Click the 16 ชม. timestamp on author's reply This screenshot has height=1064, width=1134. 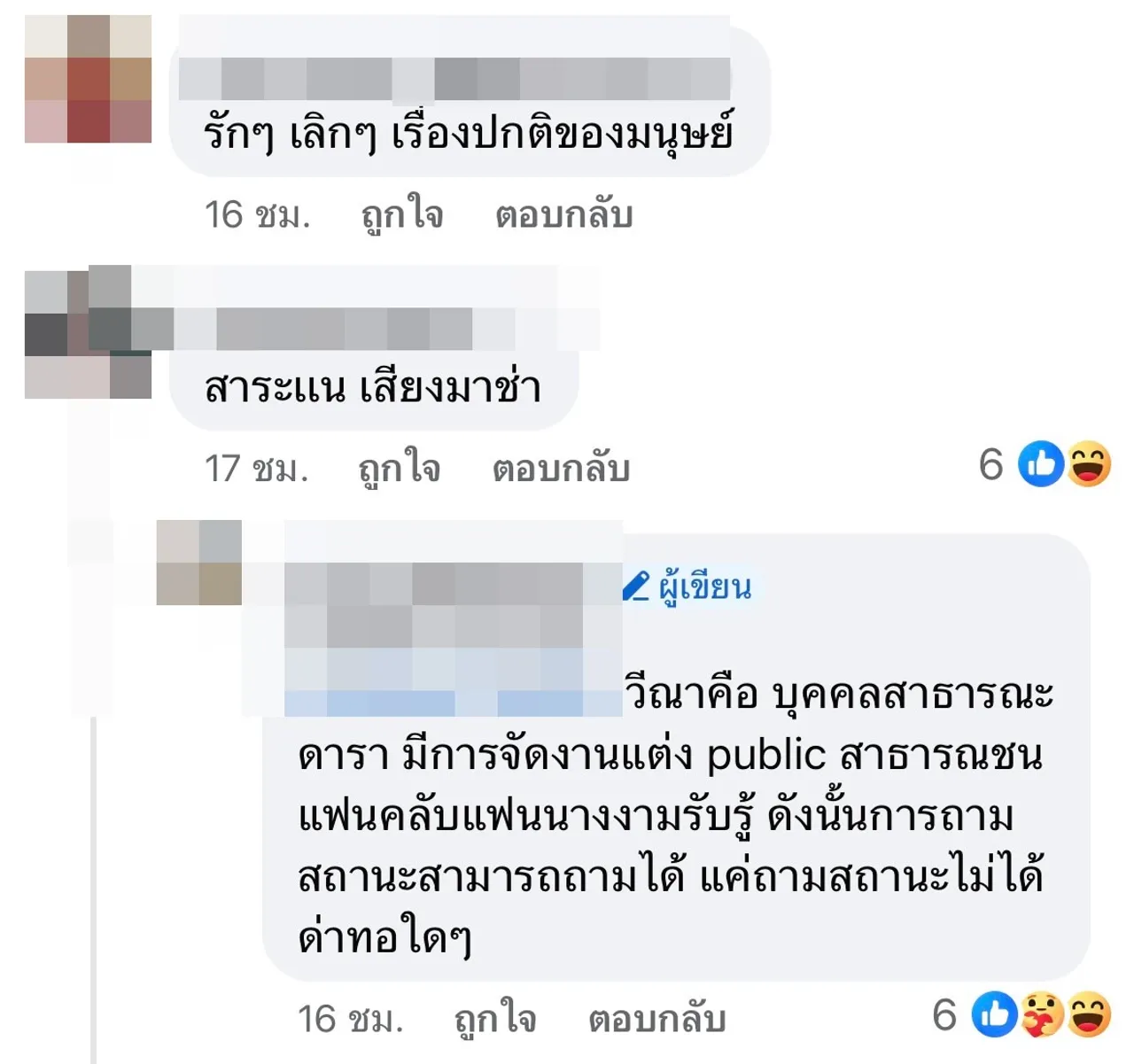351,1018
